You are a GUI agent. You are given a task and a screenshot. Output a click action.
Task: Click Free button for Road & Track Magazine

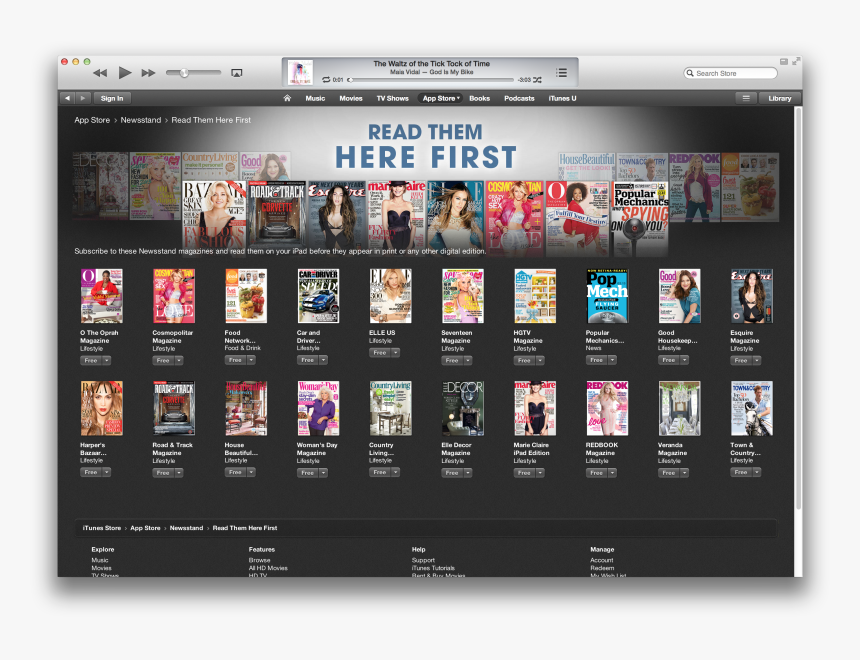coord(163,472)
